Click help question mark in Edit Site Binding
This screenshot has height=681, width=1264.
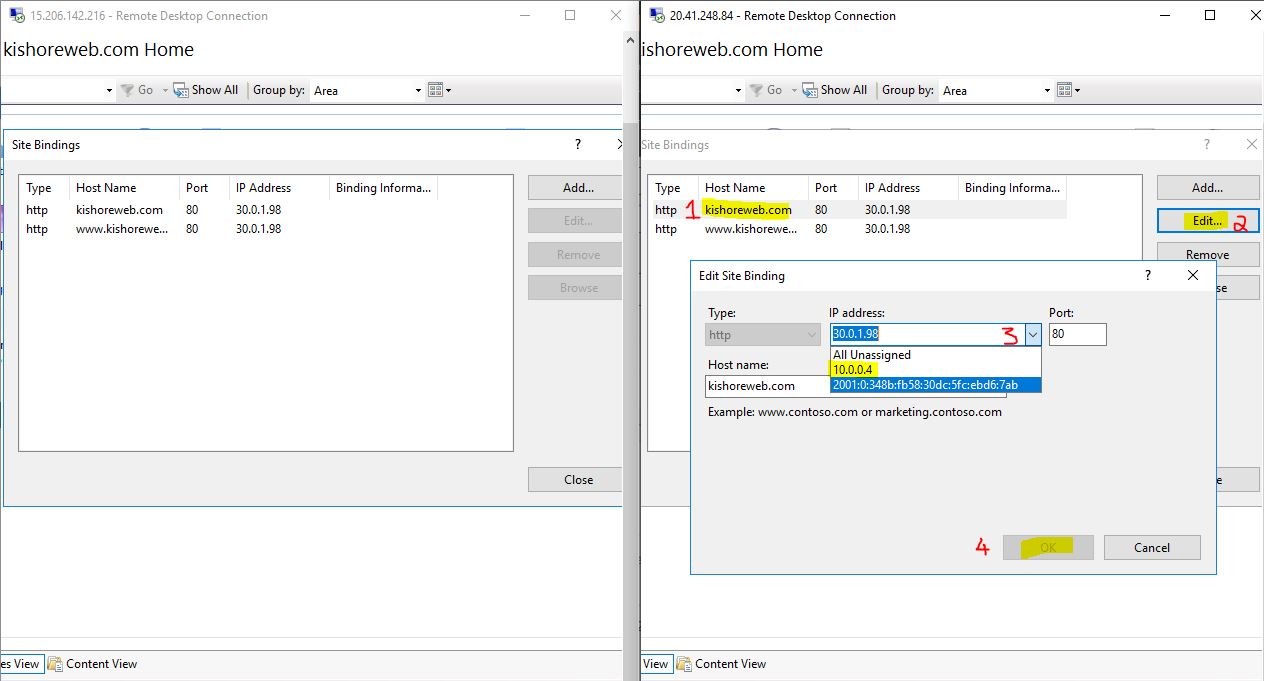pos(1147,275)
